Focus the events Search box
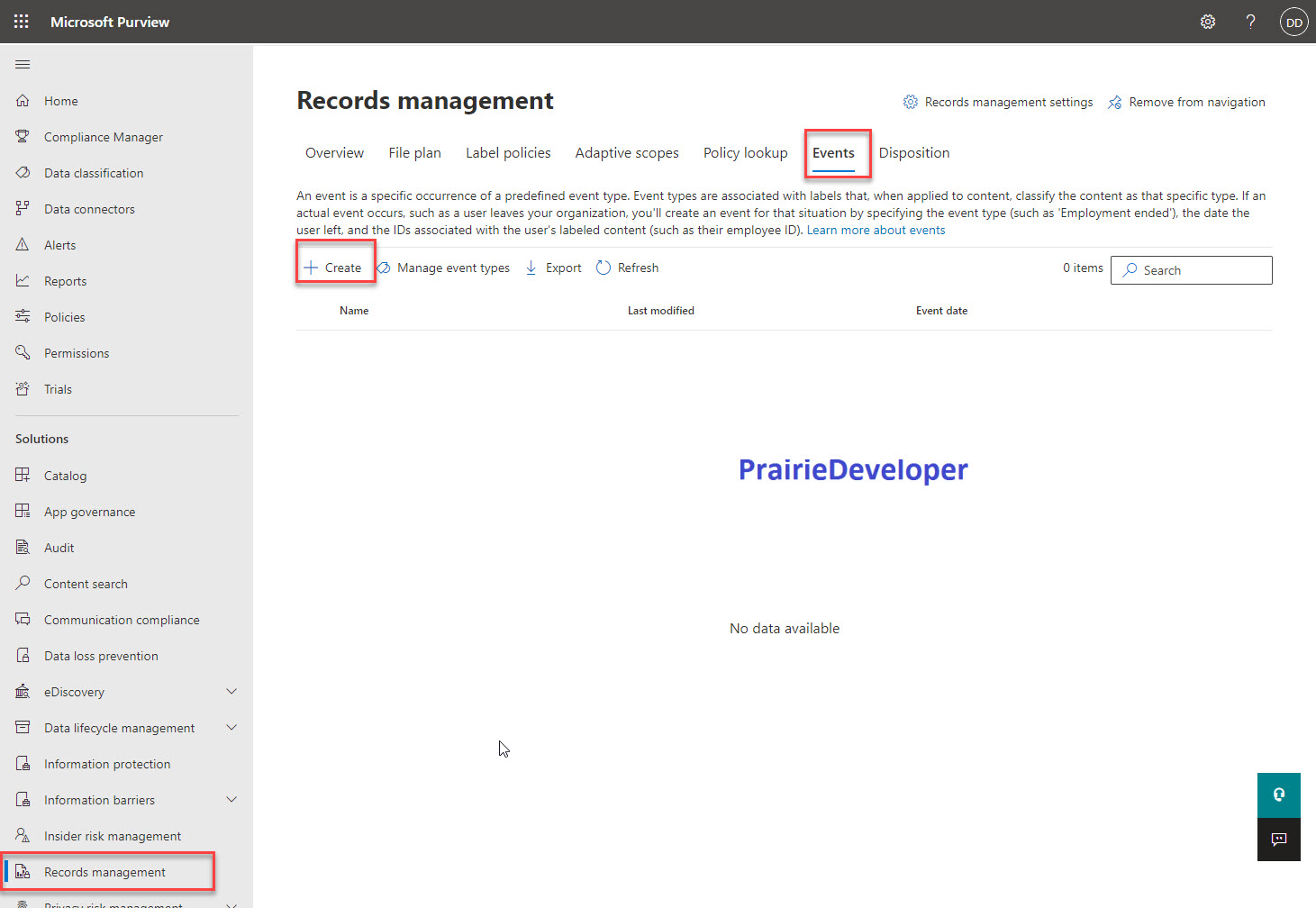The image size is (1316, 908). (1192, 270)
